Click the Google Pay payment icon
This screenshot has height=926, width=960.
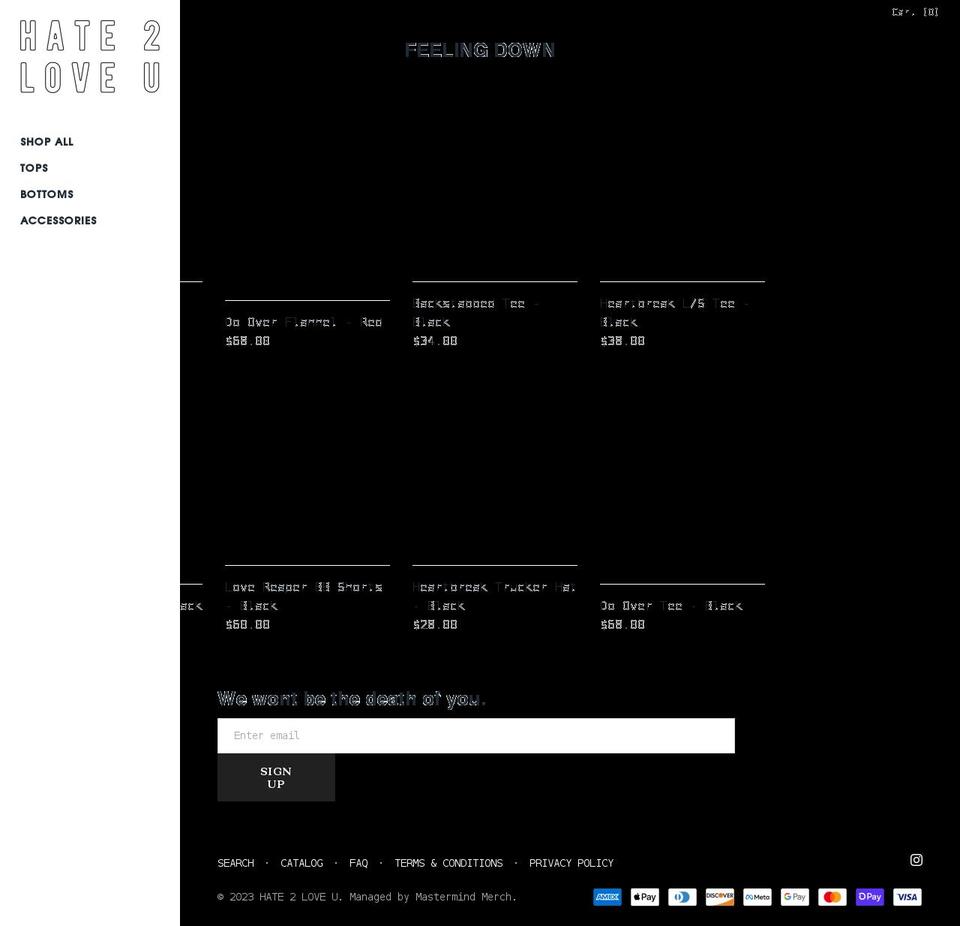pos(795,897)
